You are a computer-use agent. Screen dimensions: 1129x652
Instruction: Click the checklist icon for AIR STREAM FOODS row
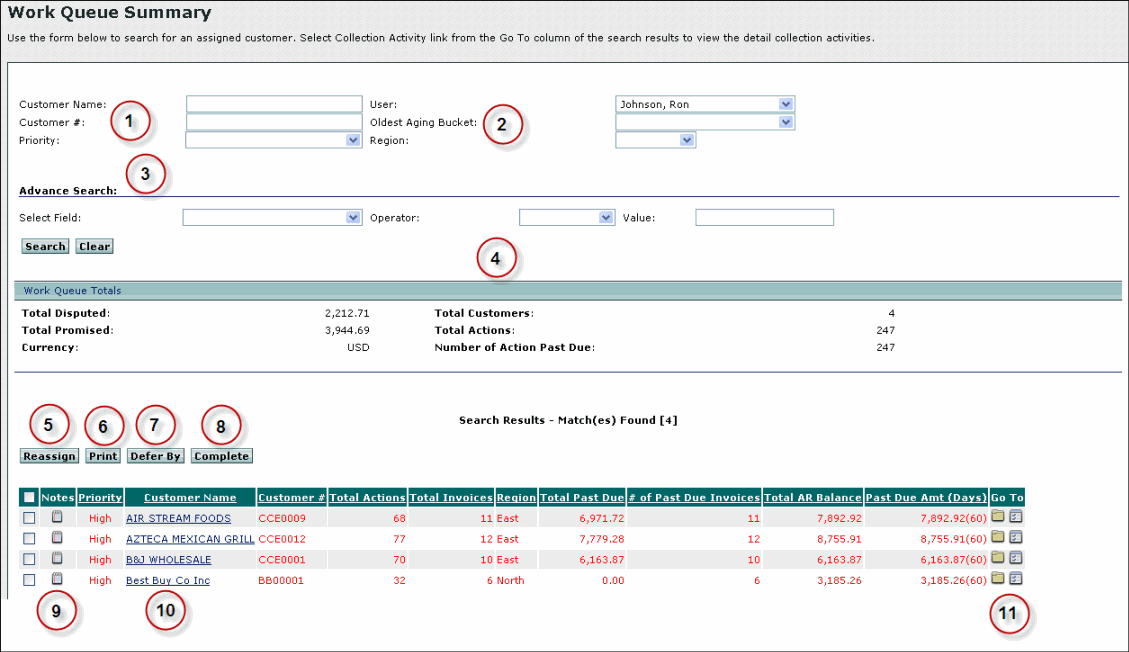[x=1017, y=518]
